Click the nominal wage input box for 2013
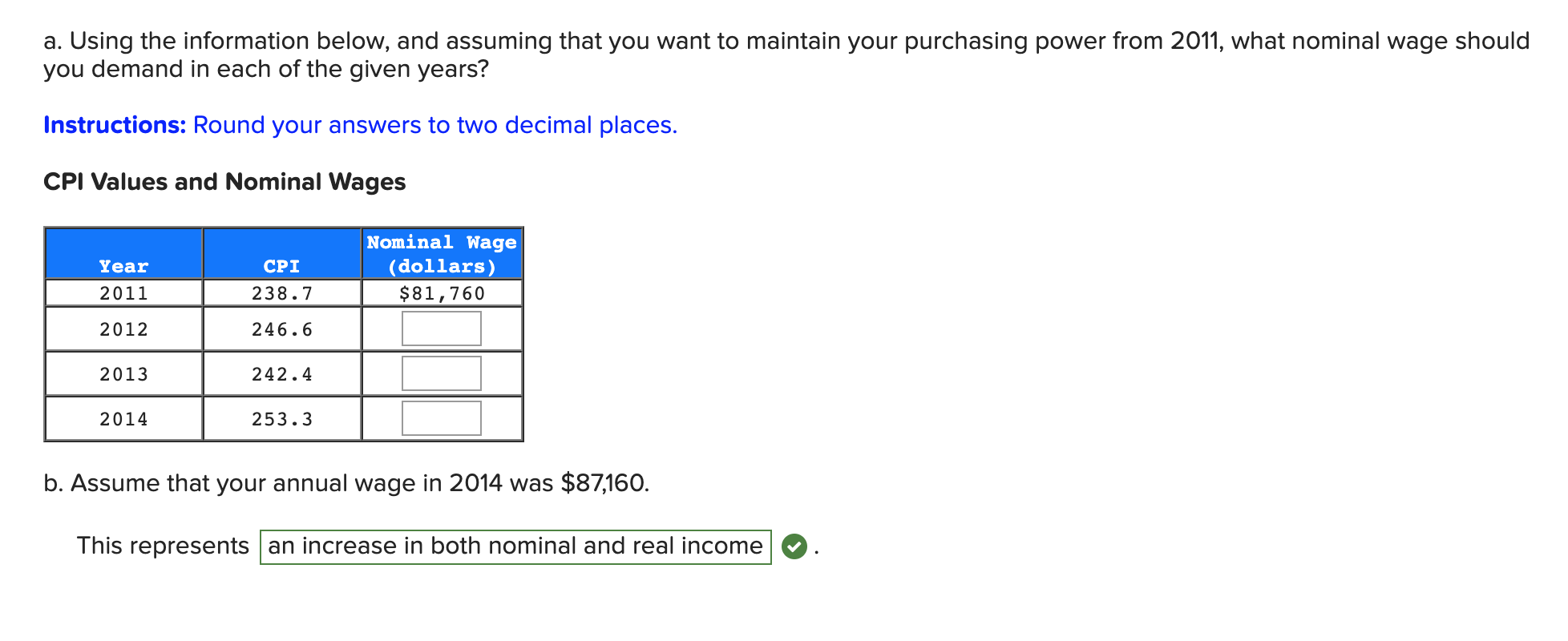 441,373
